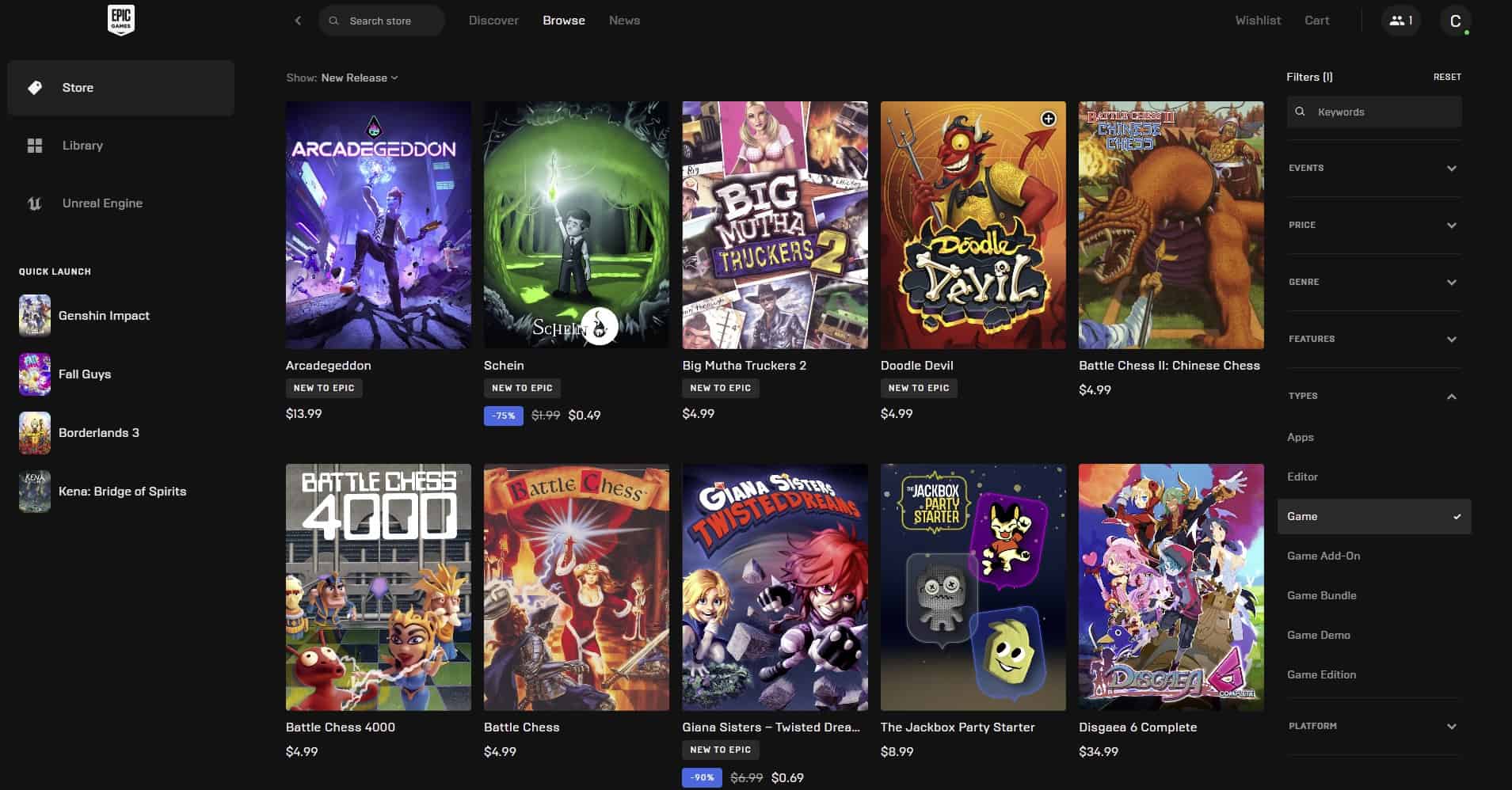The width and height of the screenshot is (1512, 790).
Task: Open your Wishlist
Action: click(1258, 20)
